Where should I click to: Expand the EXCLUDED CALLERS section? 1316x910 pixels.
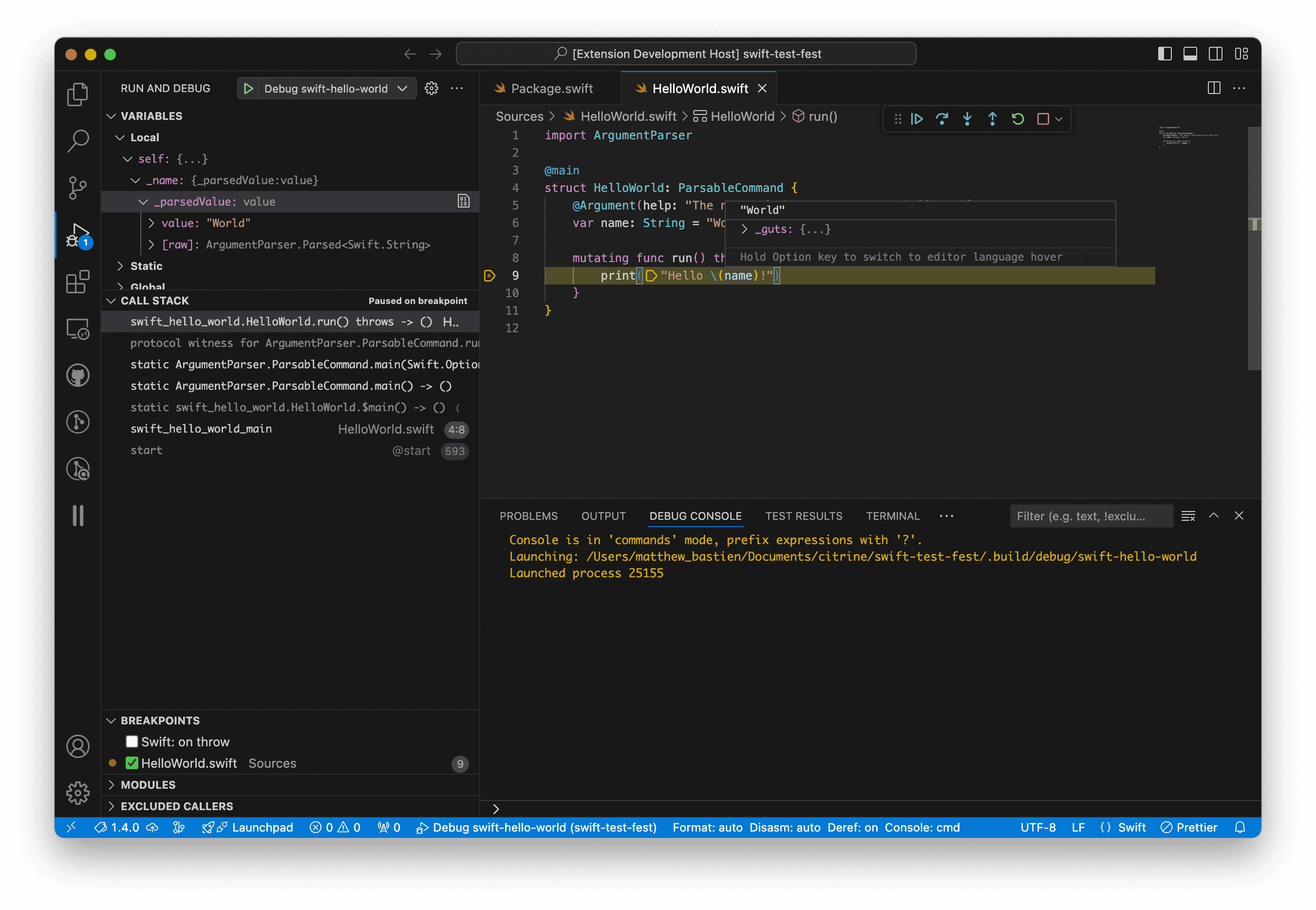click(x=111, y=806)
